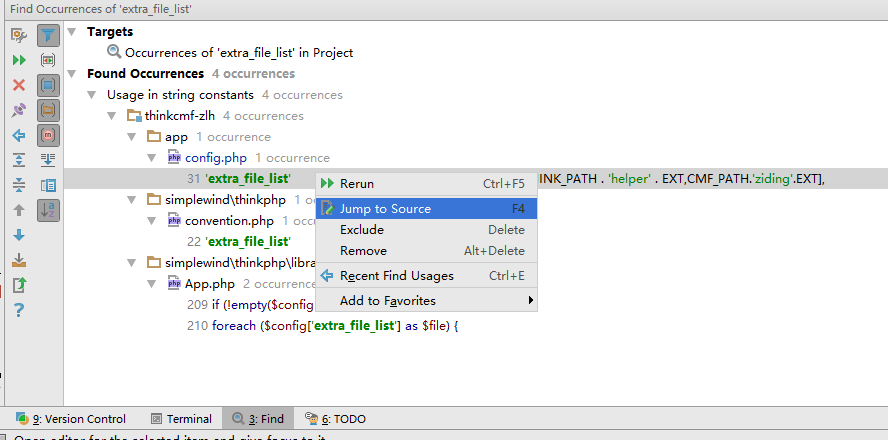The image size is (888, 440).
Task: Collapse the Found Occurrences node
Action: click(x=71, y=74)
